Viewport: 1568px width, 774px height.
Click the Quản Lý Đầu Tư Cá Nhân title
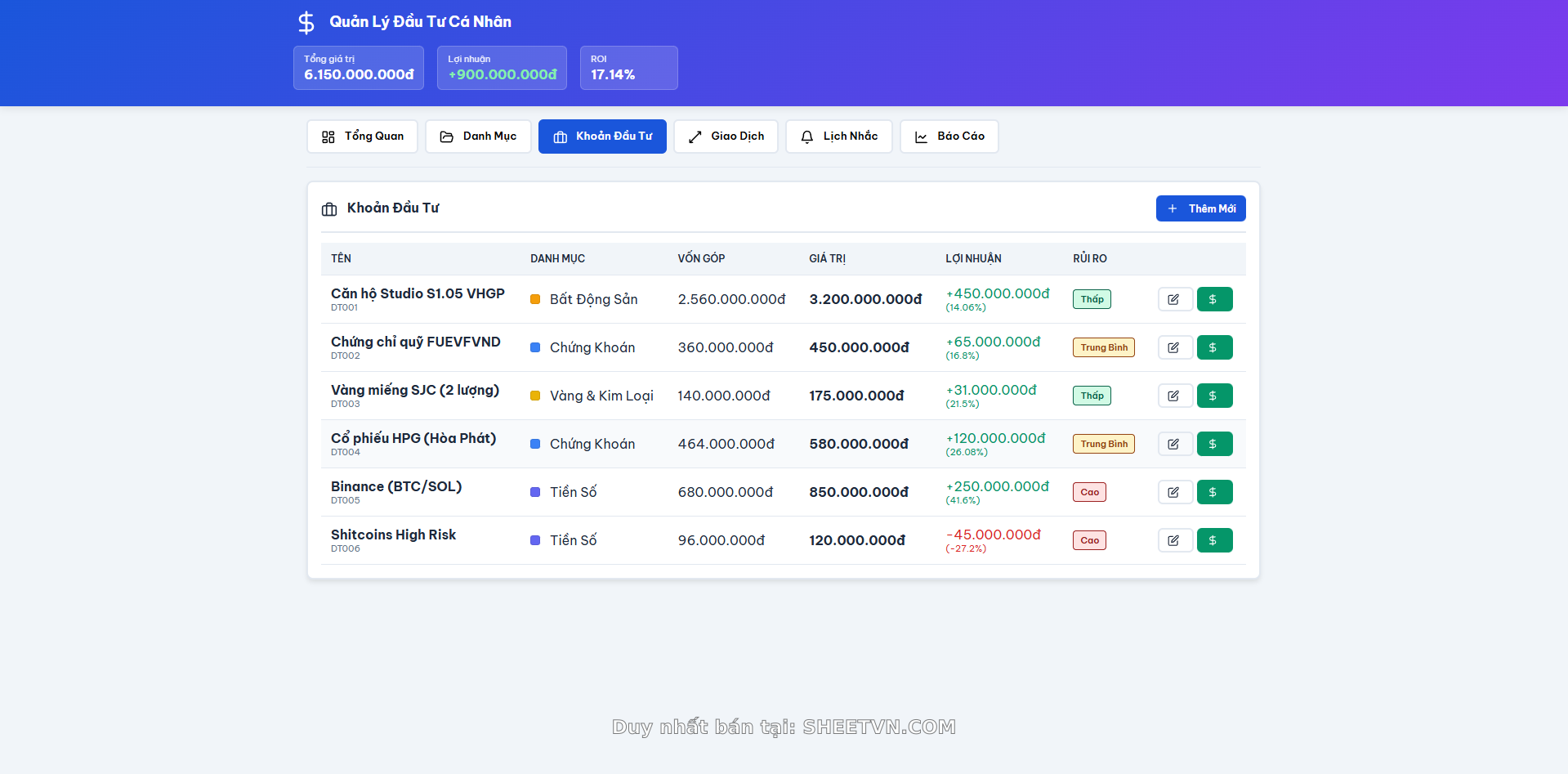(420, 22)
